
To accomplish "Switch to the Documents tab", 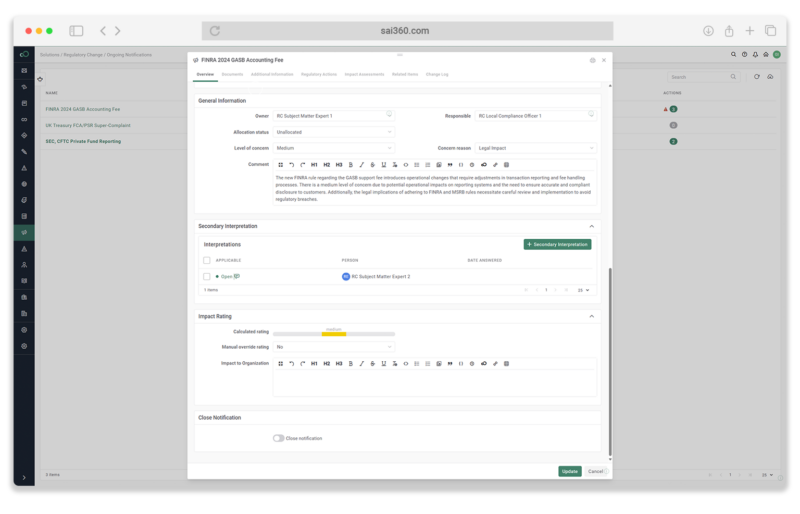I will [232, 75].
